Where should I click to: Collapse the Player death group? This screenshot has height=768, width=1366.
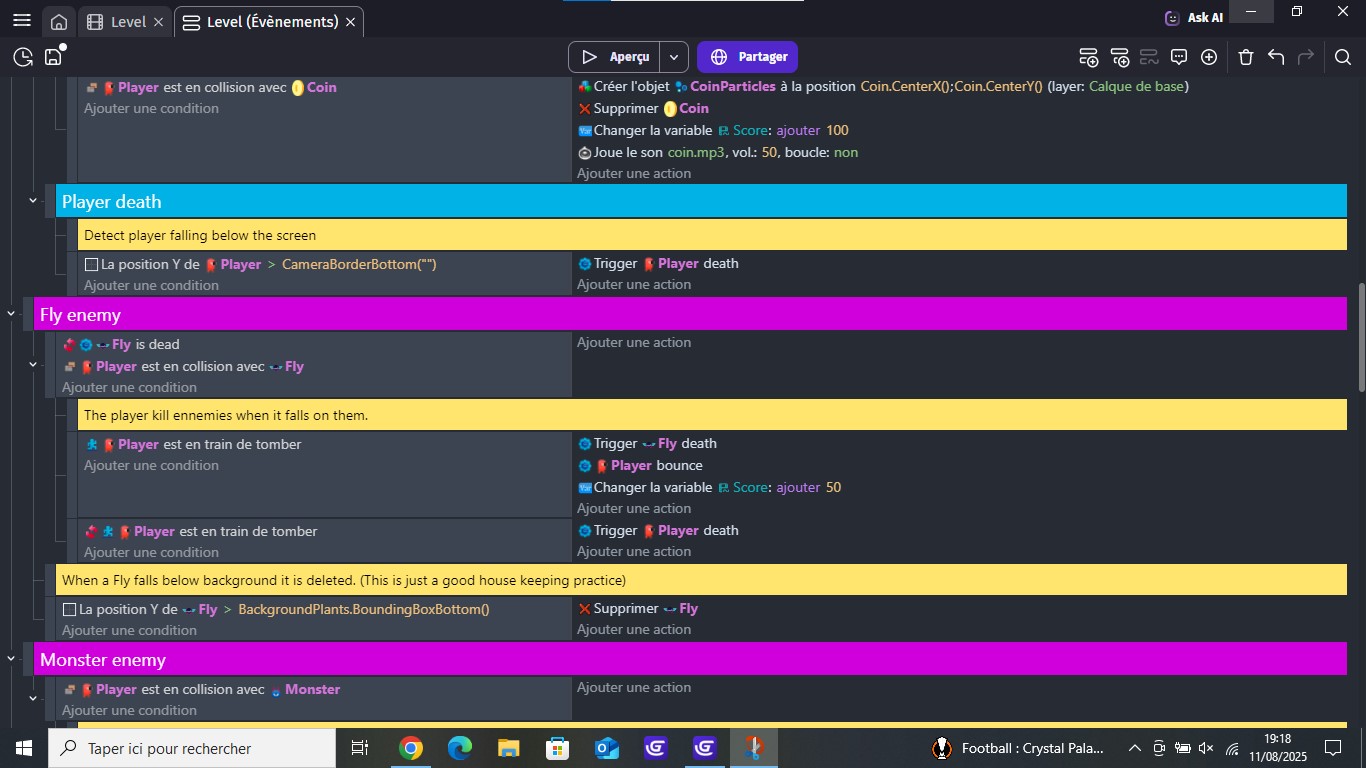click(x=33, y=201)
